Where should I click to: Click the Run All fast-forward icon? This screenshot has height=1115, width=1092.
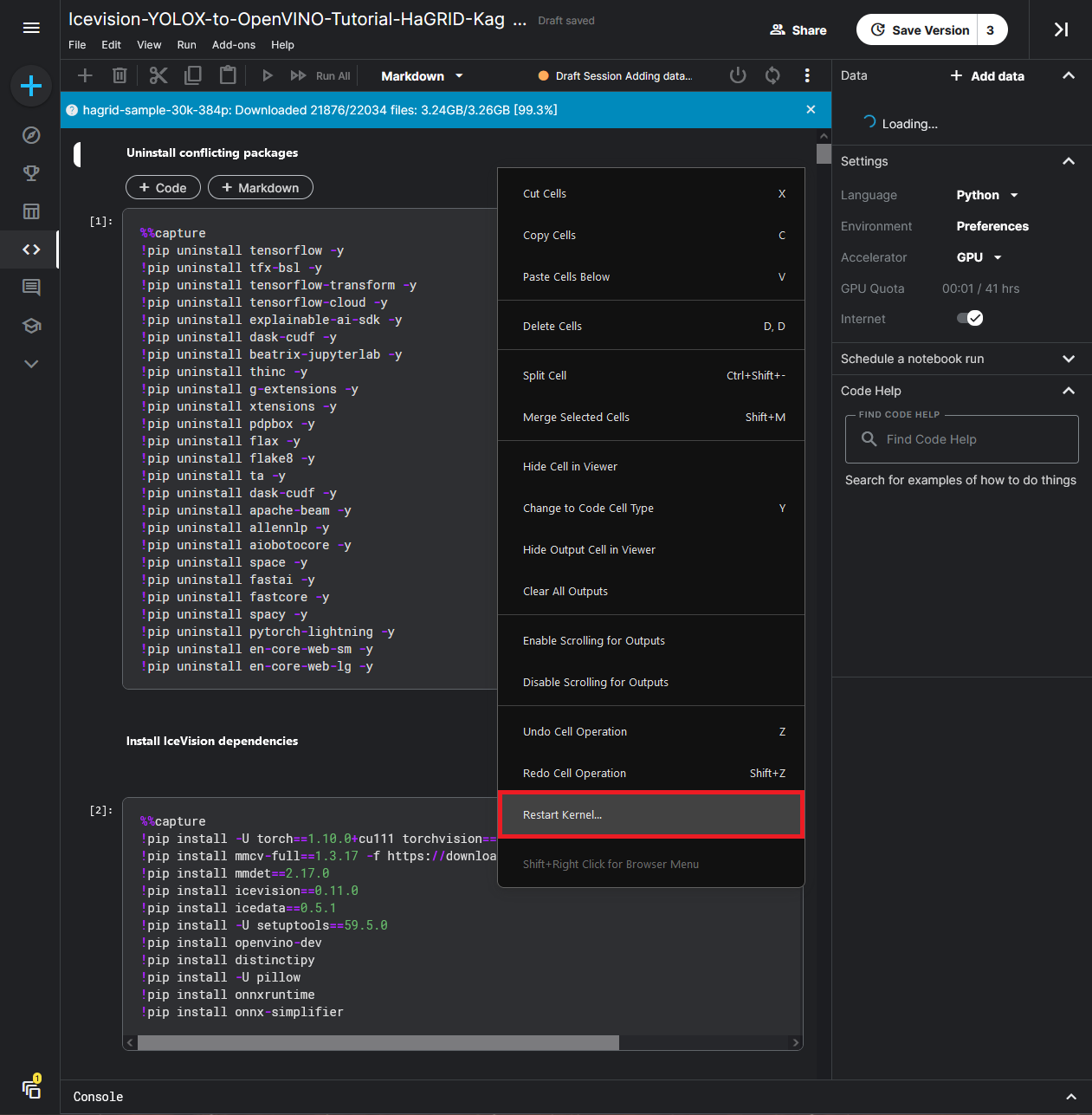tap(299, 76)
